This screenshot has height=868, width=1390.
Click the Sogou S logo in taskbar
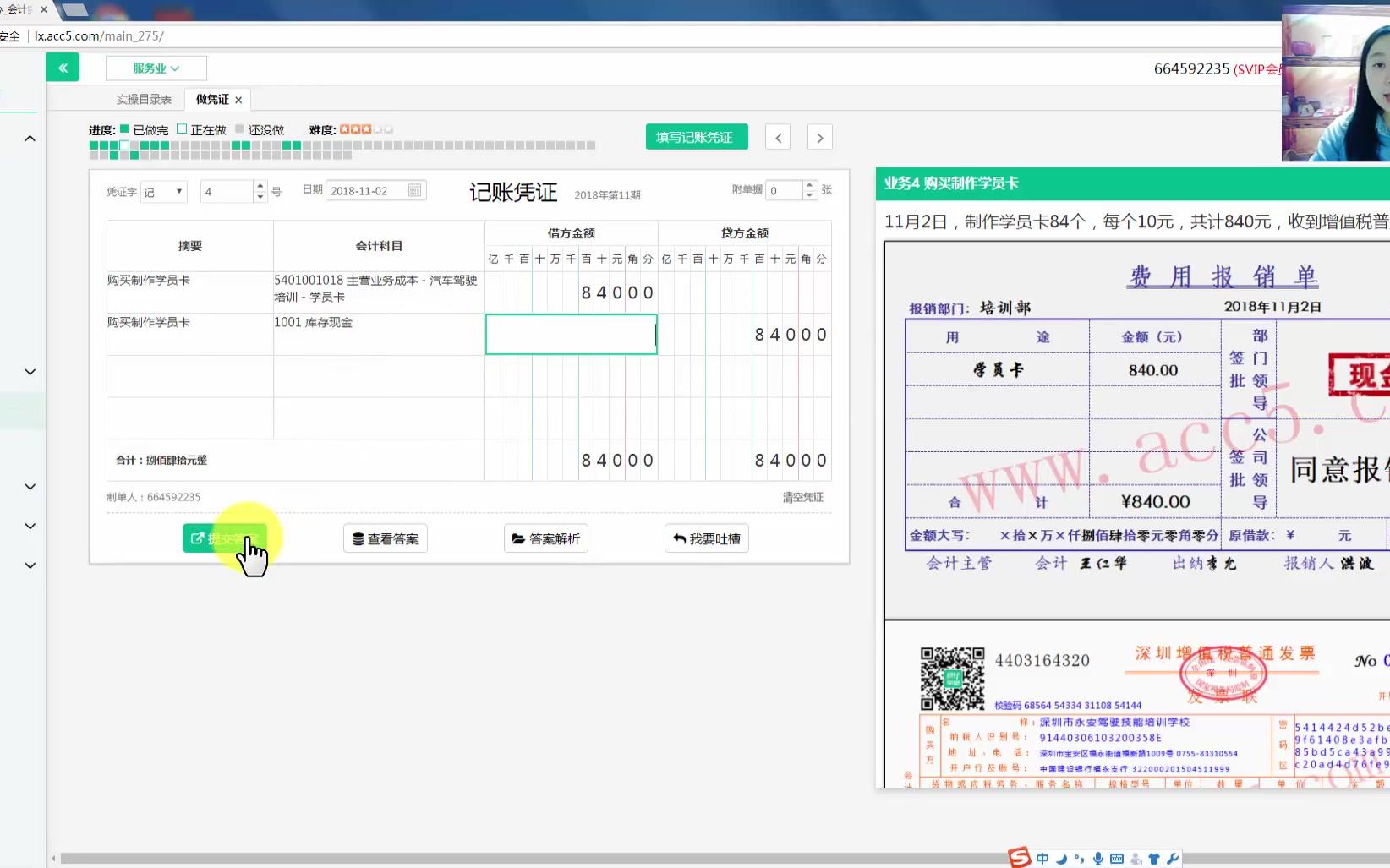1019,857
